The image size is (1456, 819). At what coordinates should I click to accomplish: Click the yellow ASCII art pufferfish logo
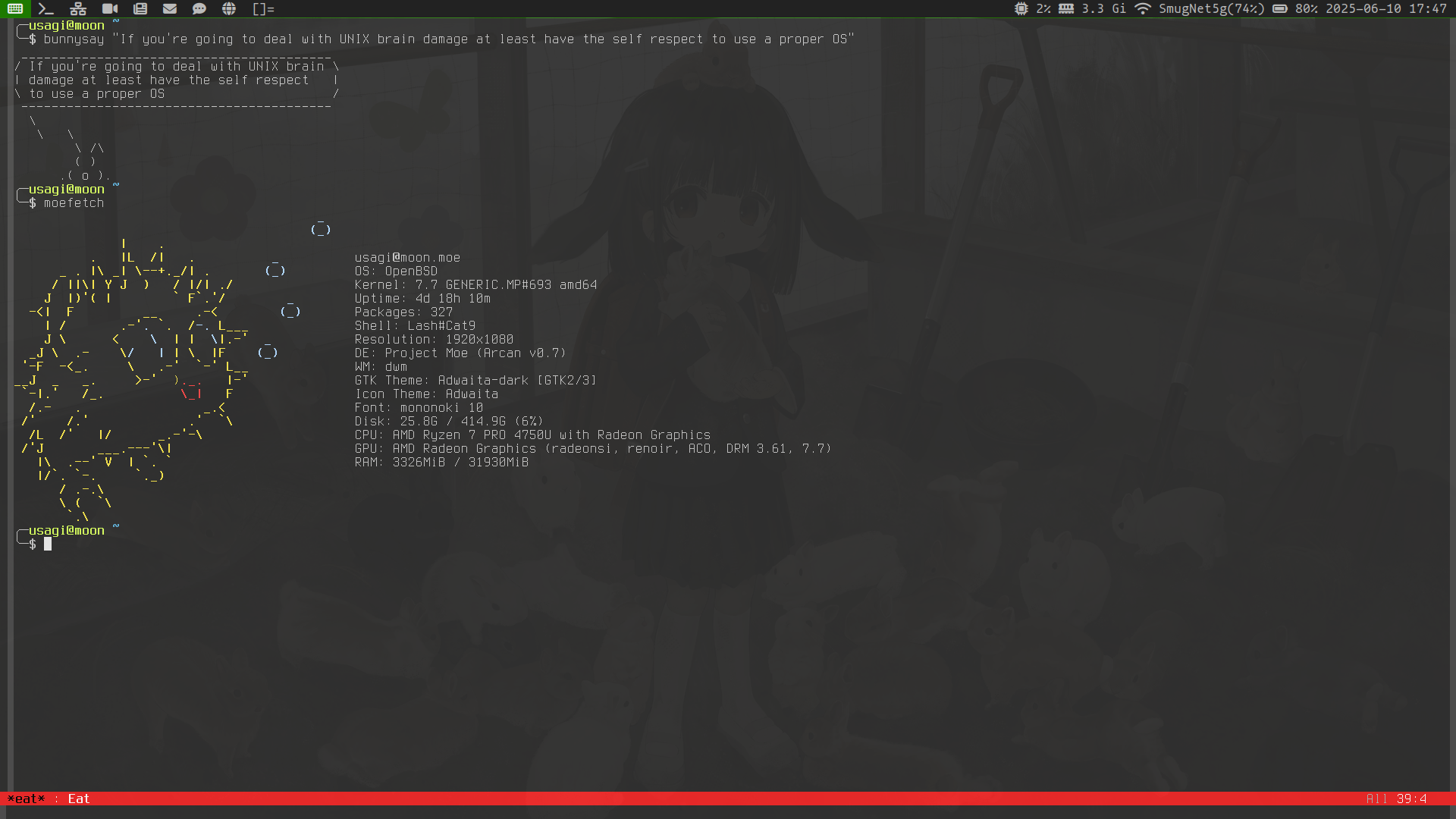[x=133, y=379]
